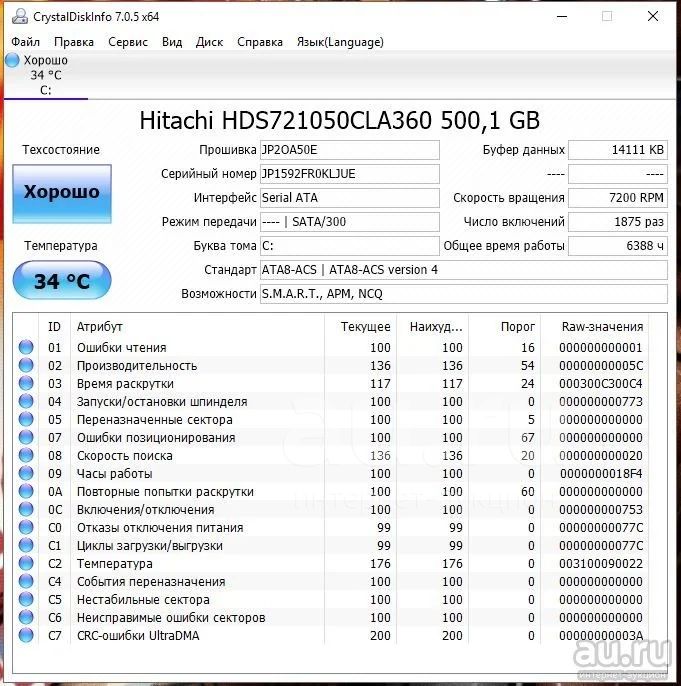Viewport: 681px width, 686px height.
Task: Click status orb for 08 Скорость поиска
Action: pyautogui.click(x=26, y=455)
